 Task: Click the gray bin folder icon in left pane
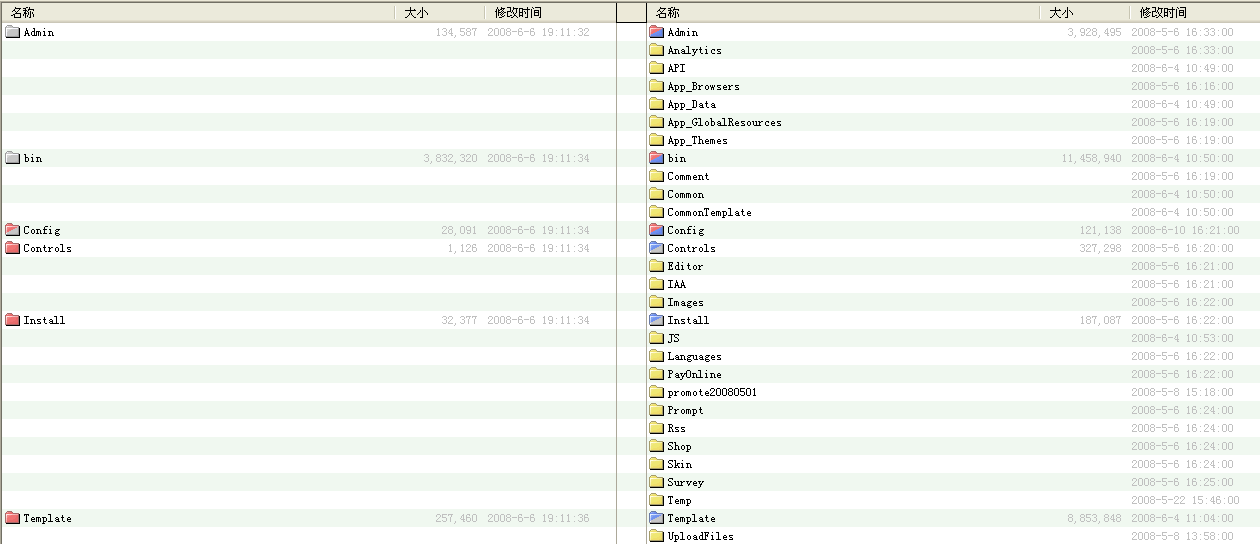(12, 158)
